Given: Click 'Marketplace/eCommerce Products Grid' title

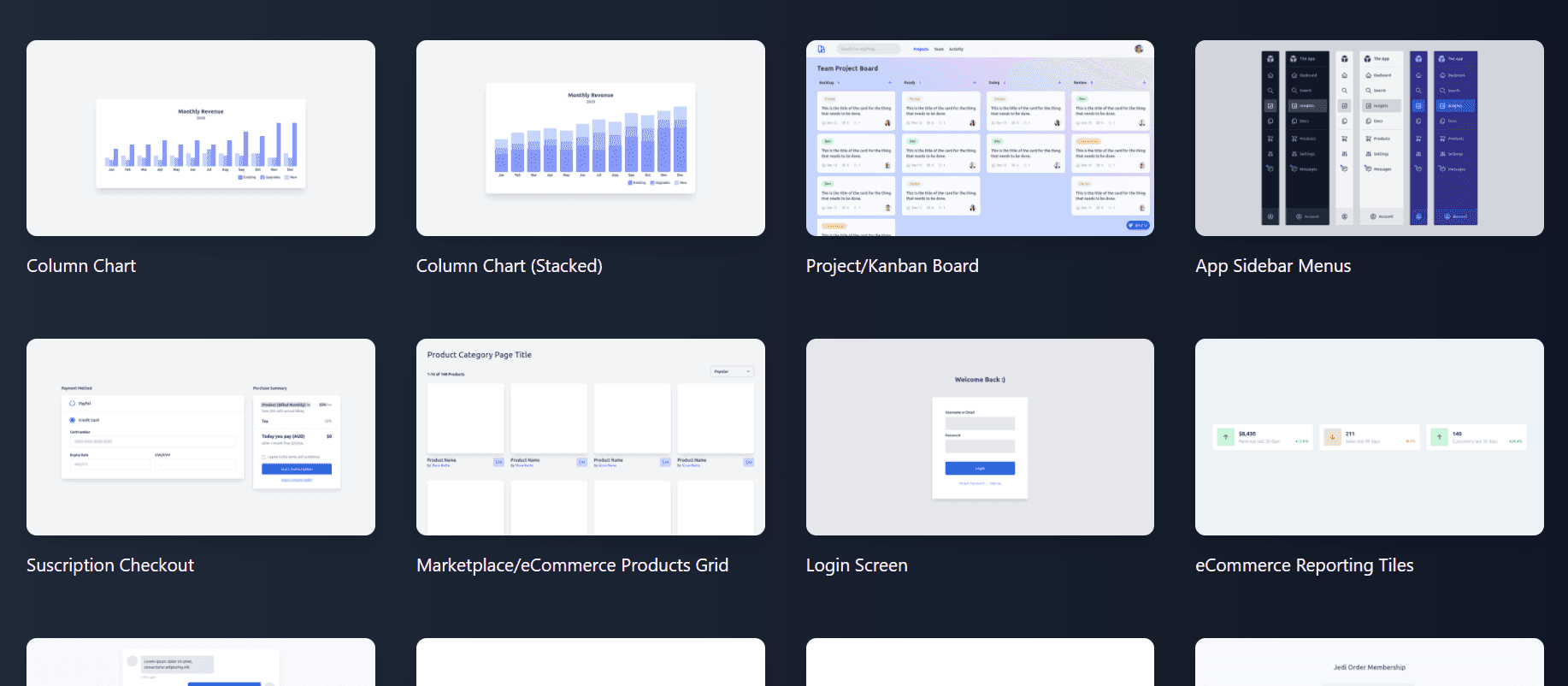Looking at the screenshot, I should [x=573, y=565].
